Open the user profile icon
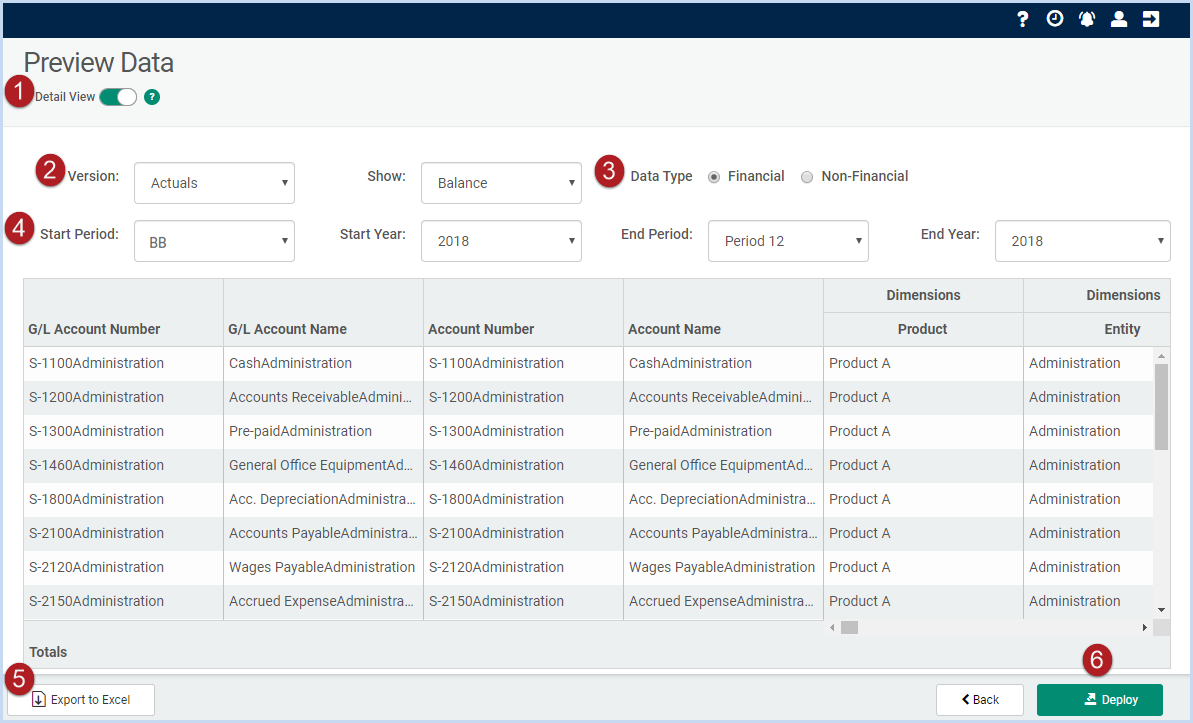The image size is (1193, 723). pos(1118,19)
